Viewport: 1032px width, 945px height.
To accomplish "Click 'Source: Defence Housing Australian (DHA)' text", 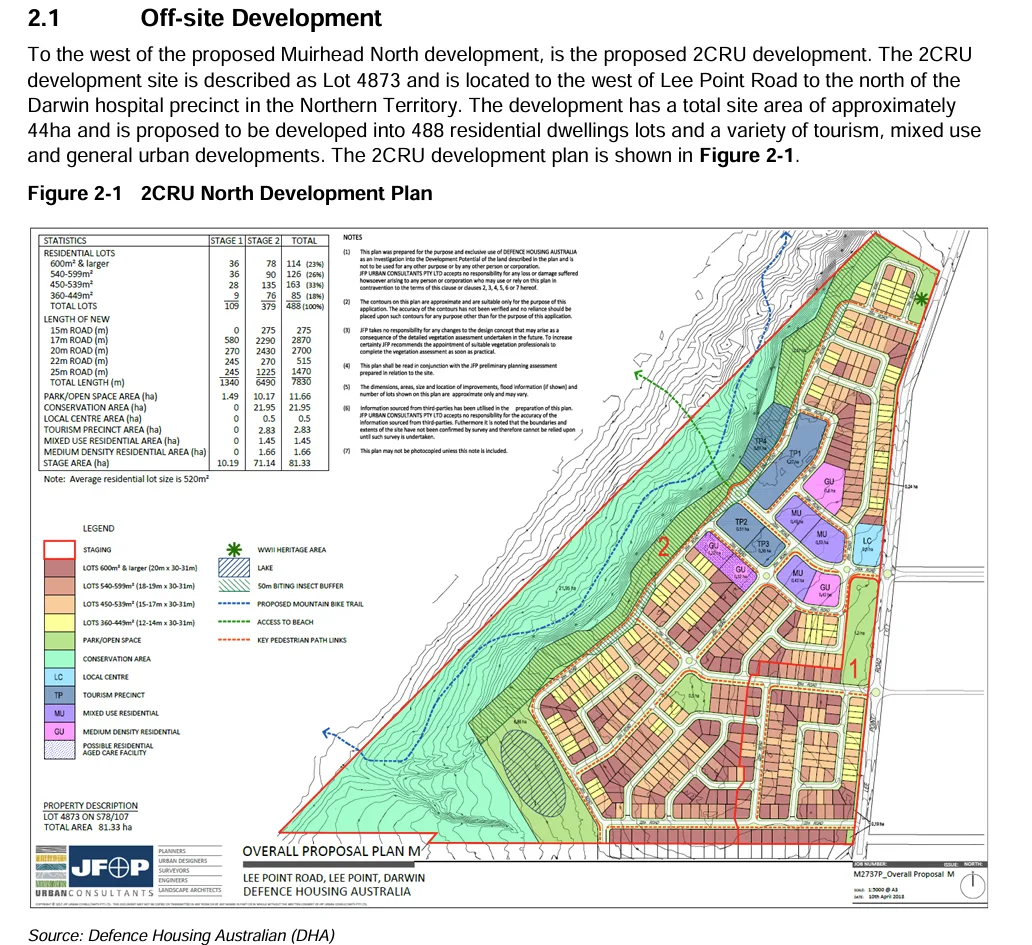I will coord(181,935).
